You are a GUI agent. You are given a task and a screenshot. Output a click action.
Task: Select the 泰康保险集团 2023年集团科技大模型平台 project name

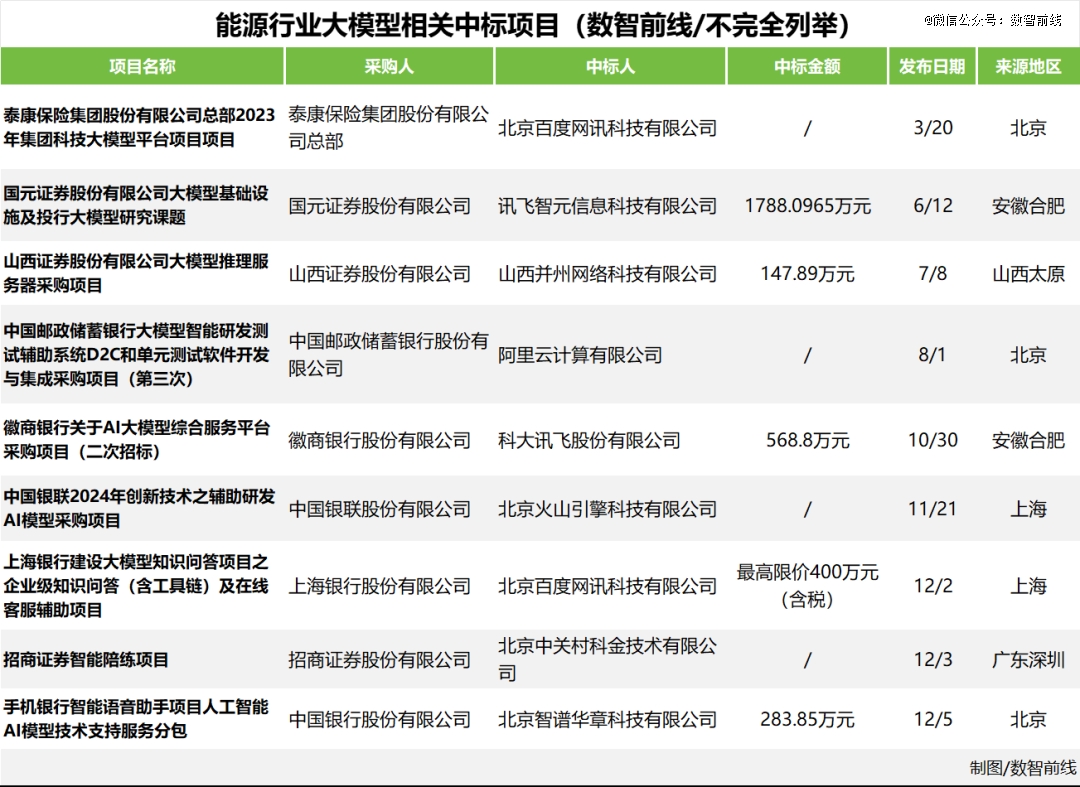click(x=139, y=127)
